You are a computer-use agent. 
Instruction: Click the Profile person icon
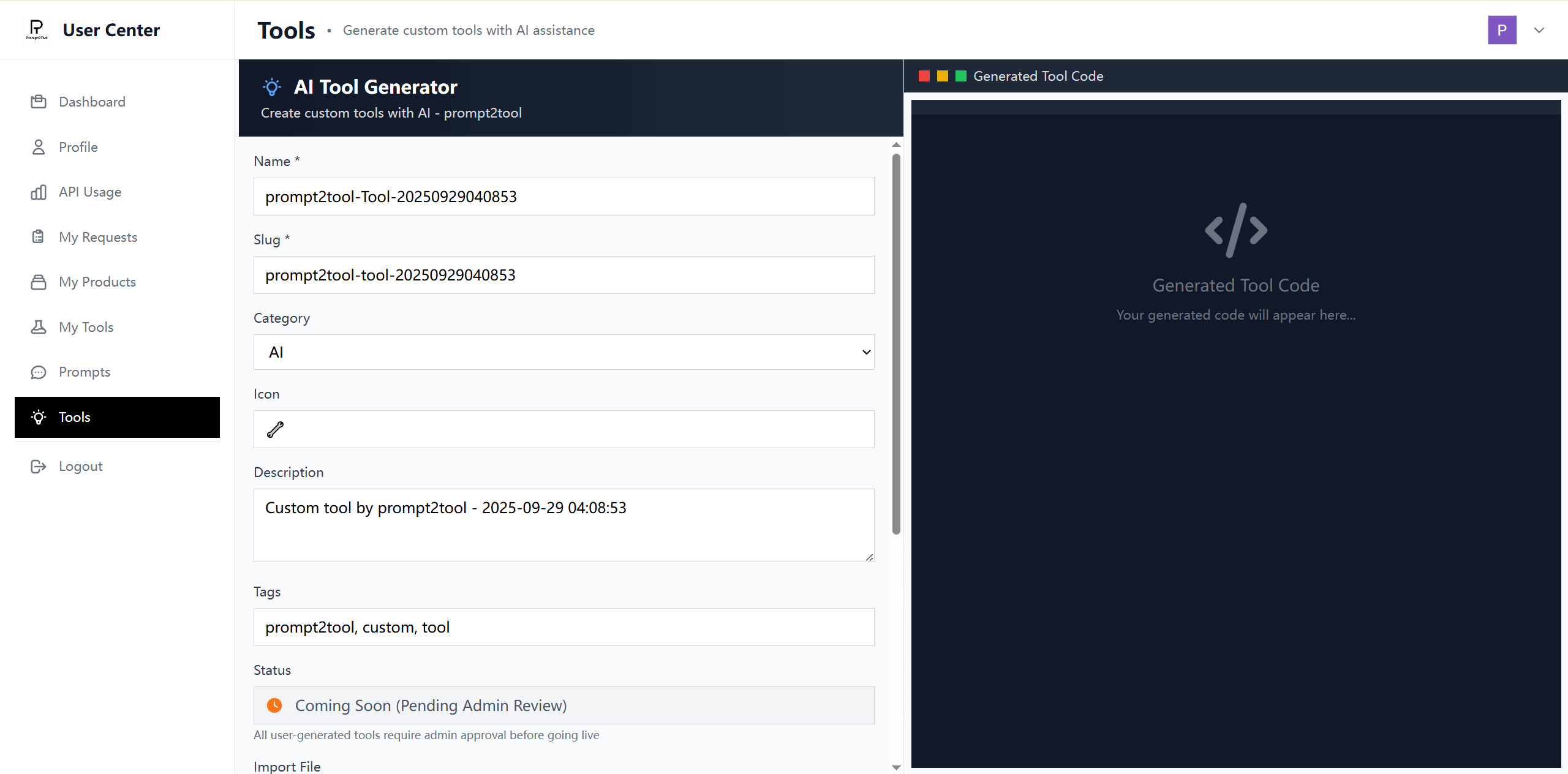39,147
